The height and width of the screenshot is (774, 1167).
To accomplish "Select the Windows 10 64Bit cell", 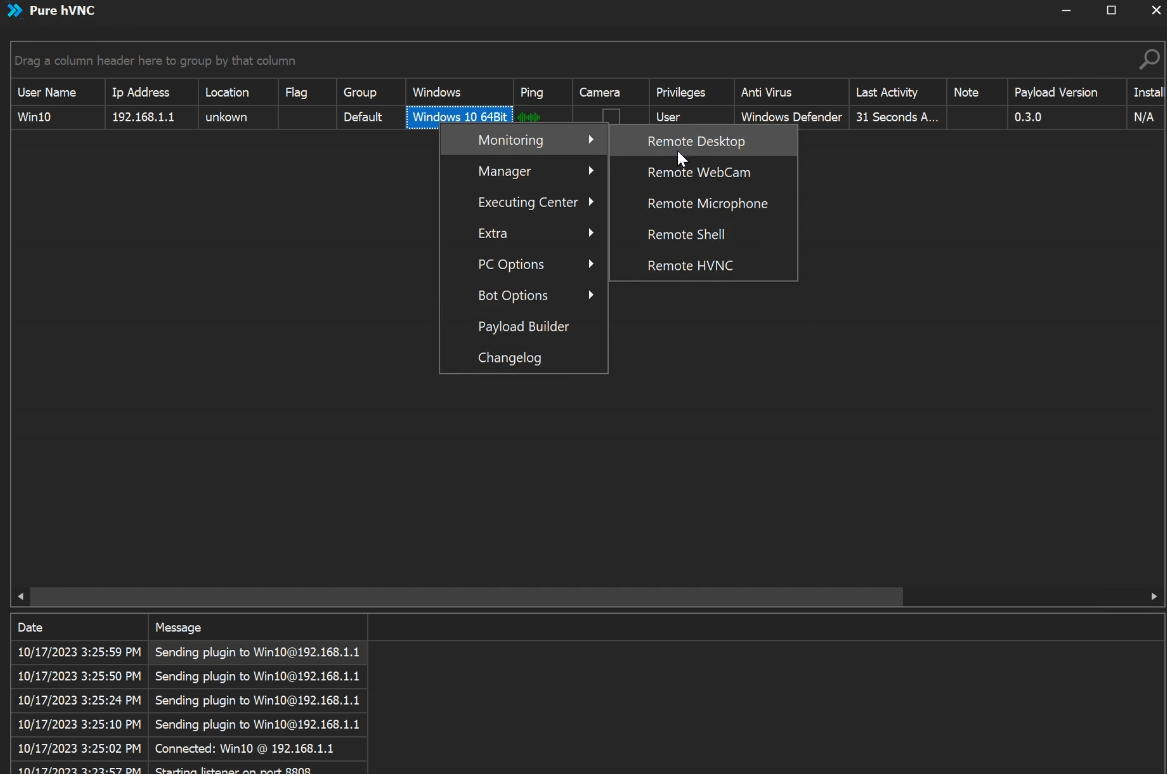I will point(459,117).
